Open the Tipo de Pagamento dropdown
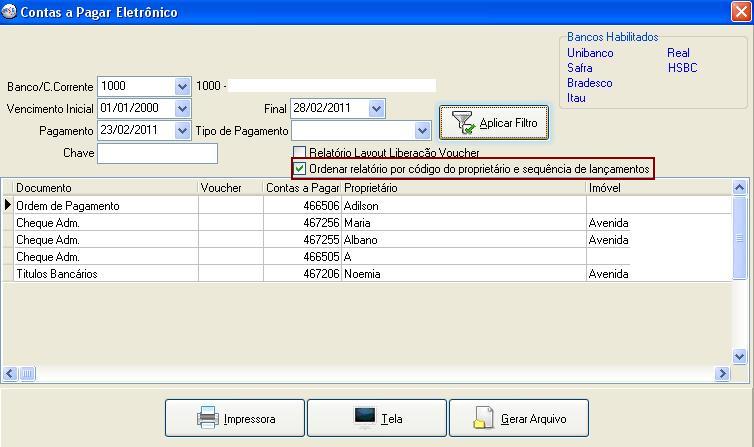 (x=423, y=130)
